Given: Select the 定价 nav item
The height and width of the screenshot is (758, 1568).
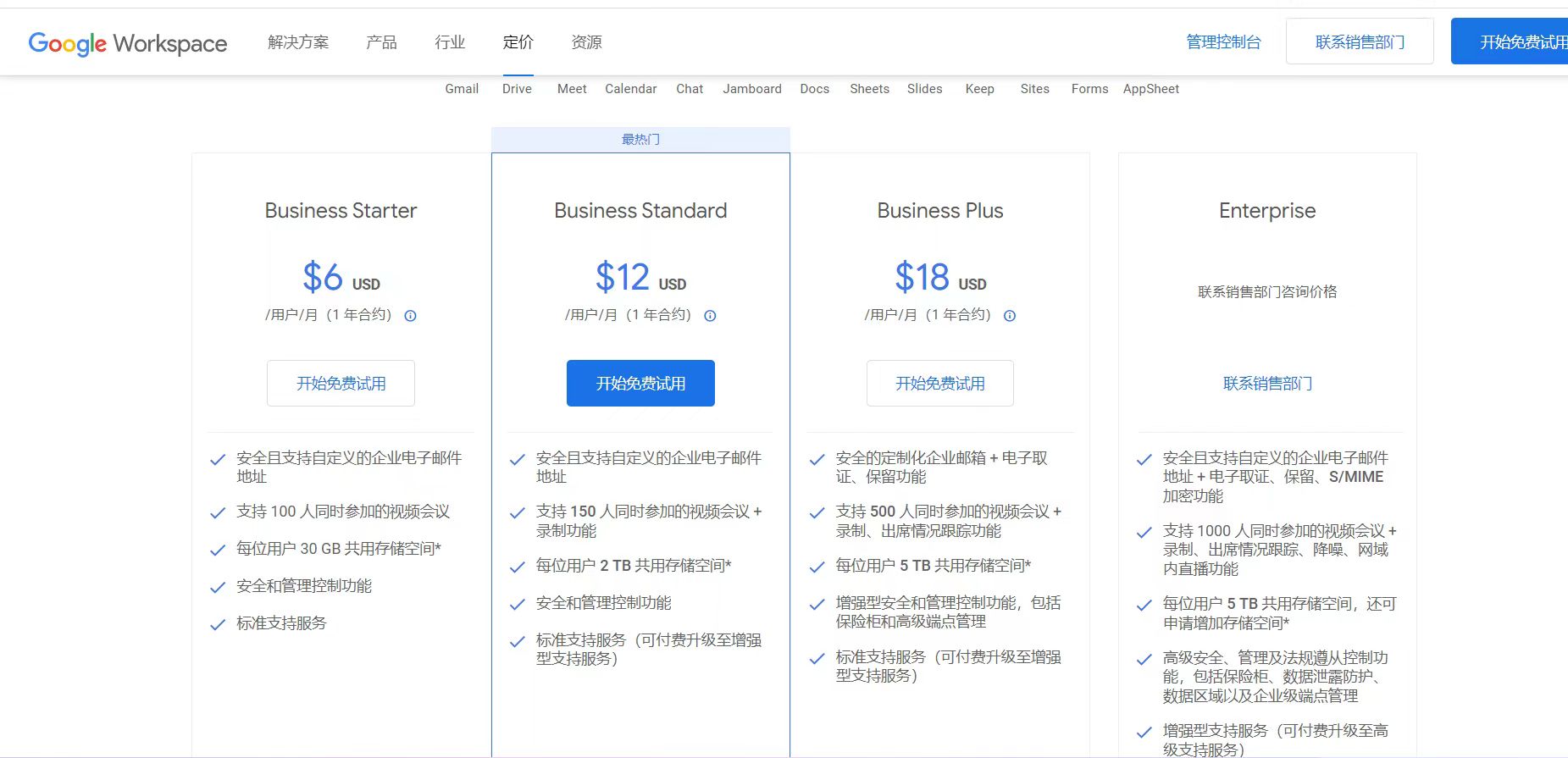Looking at the screenshot, I should click(518, 42).
